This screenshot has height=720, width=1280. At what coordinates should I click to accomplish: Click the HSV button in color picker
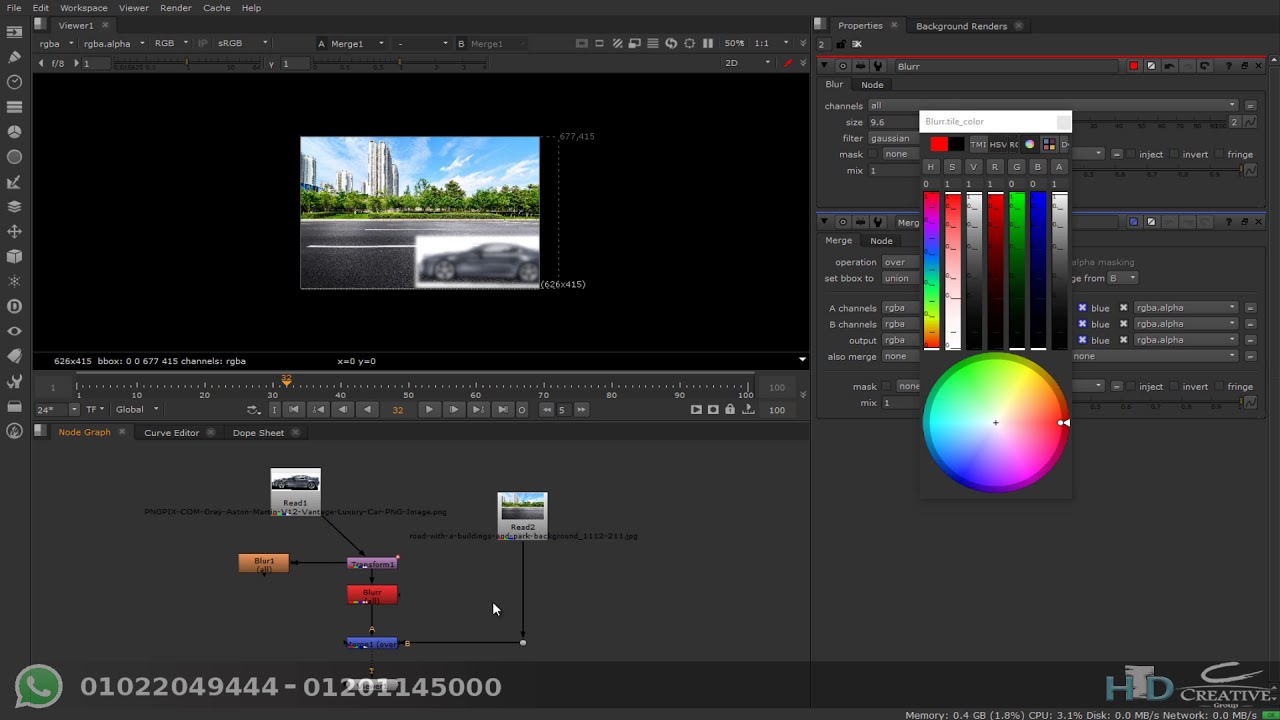click(998, 145)
